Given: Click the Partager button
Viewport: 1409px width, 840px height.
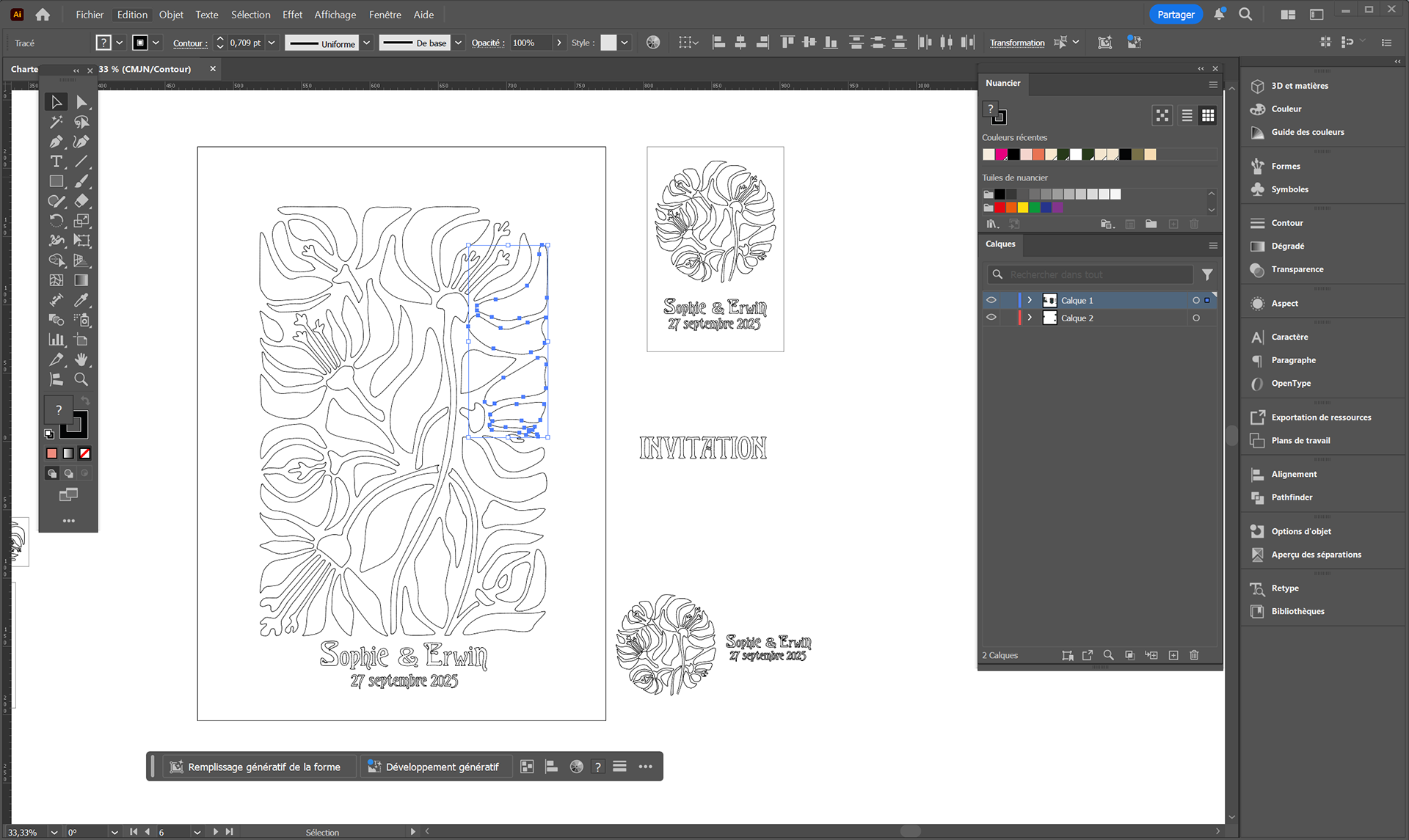Looking at the screenshot, I should tap(1175, 15).
